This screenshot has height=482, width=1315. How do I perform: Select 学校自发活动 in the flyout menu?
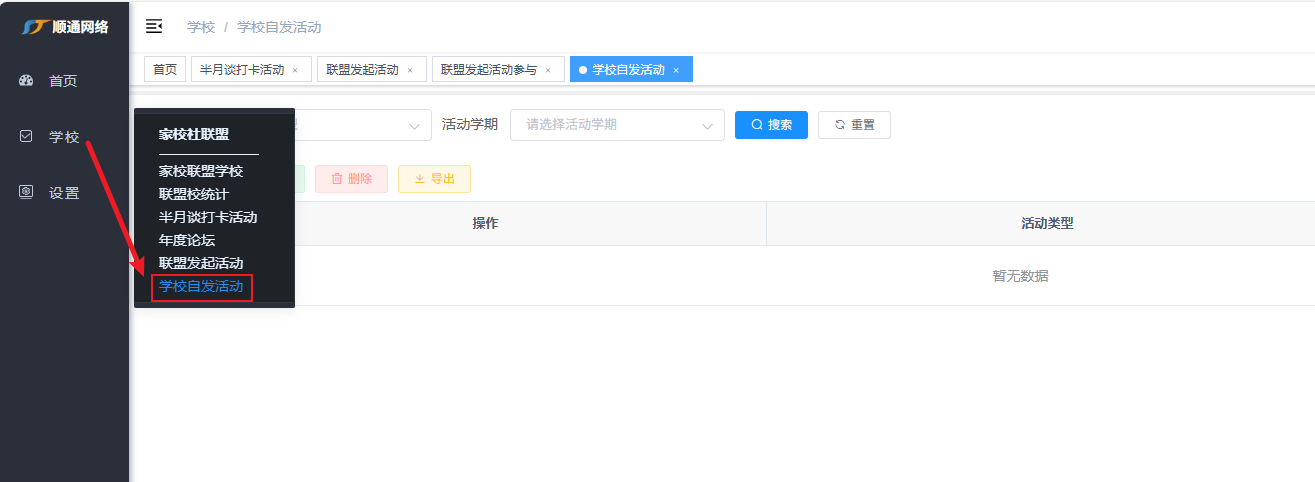[x=201, y=287]
